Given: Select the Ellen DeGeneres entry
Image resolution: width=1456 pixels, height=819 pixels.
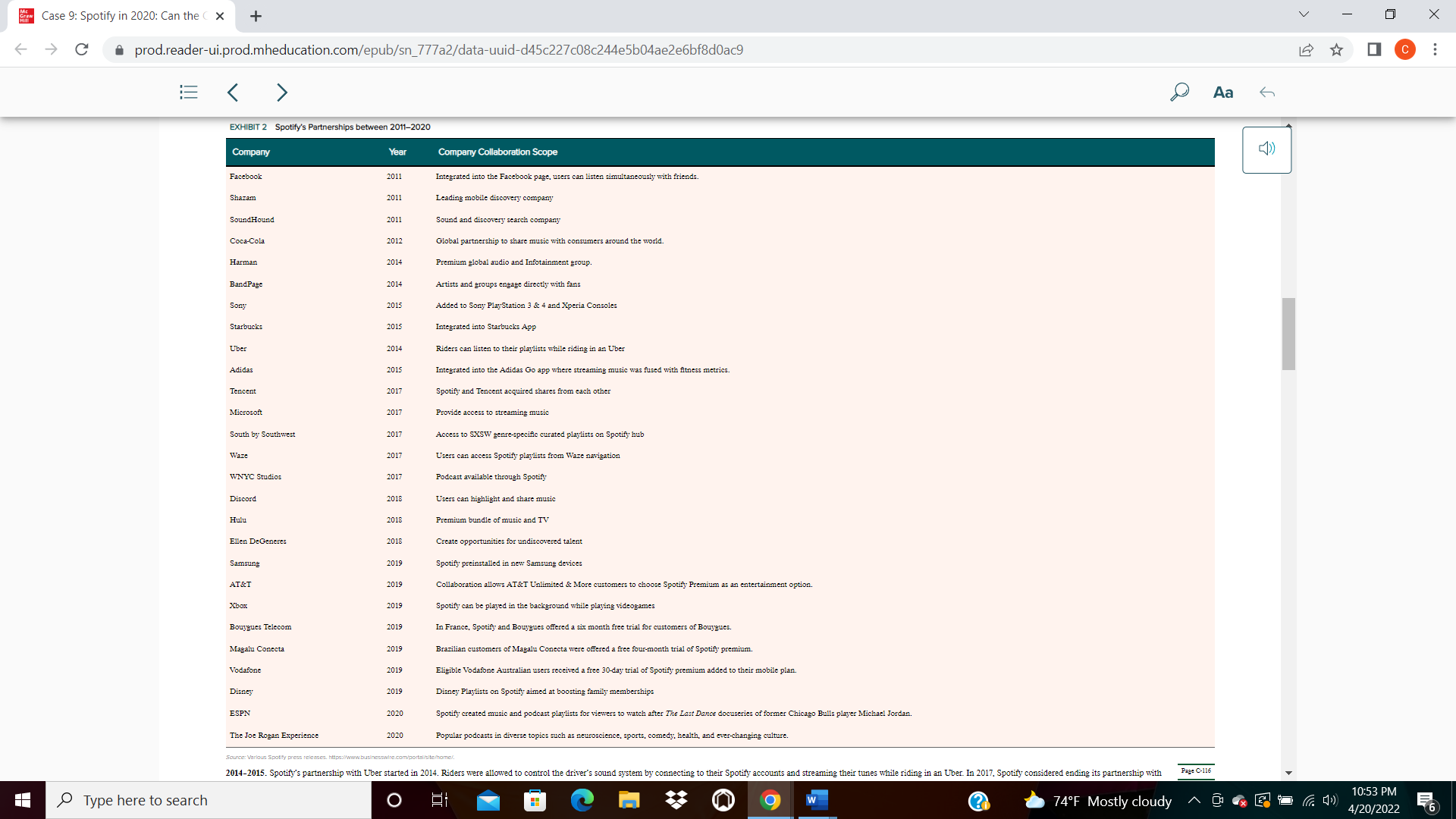Looking at the screenshot, I should click(x=258, y=541).
